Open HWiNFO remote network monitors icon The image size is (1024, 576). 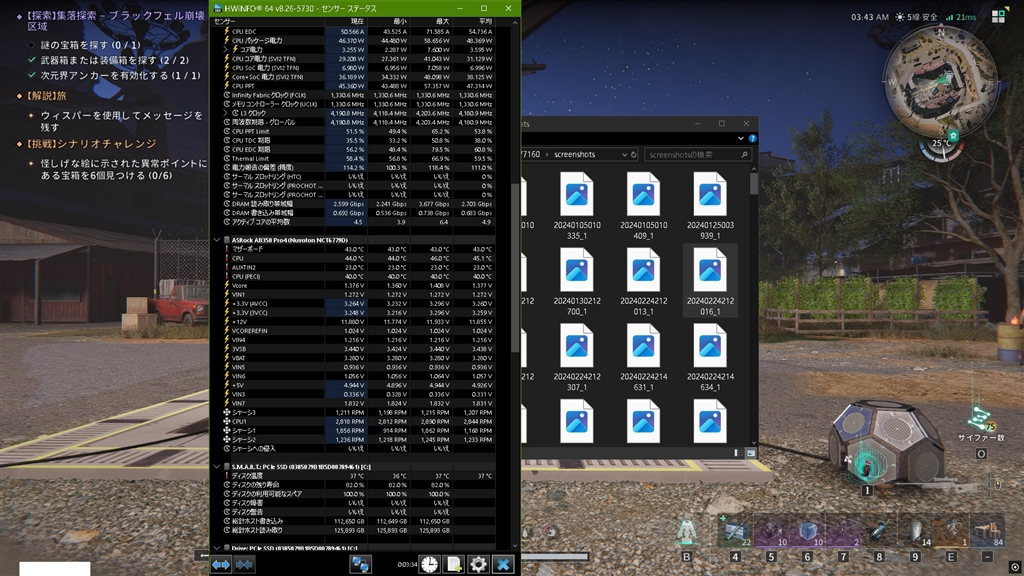click(360, 564)
